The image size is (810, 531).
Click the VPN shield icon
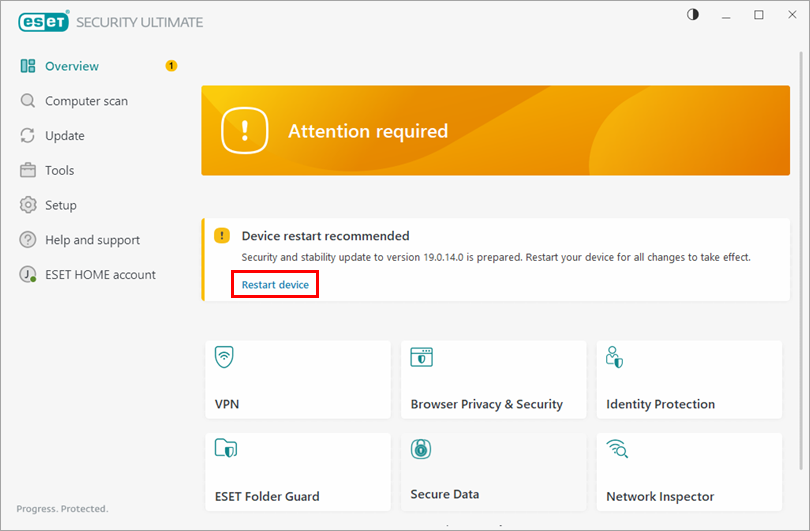click(x=225, y=358)
